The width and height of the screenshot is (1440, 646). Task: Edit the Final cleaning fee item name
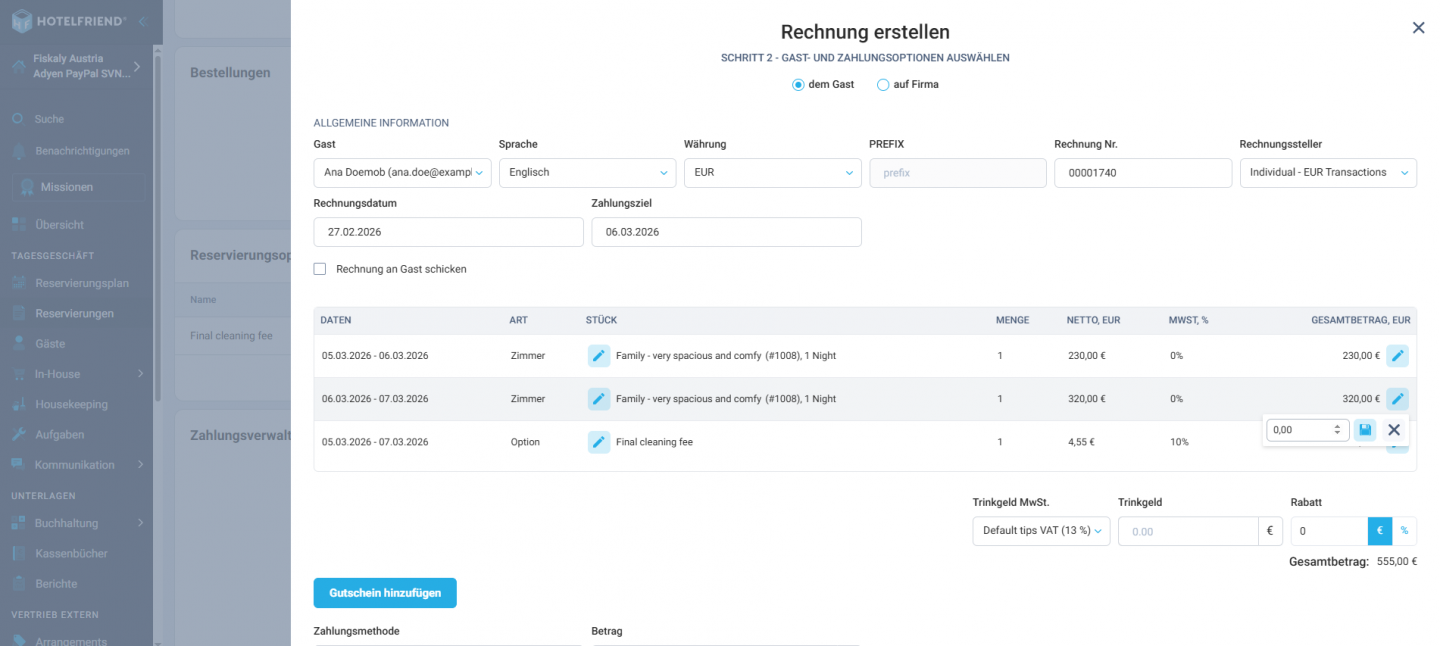point(598,442)
